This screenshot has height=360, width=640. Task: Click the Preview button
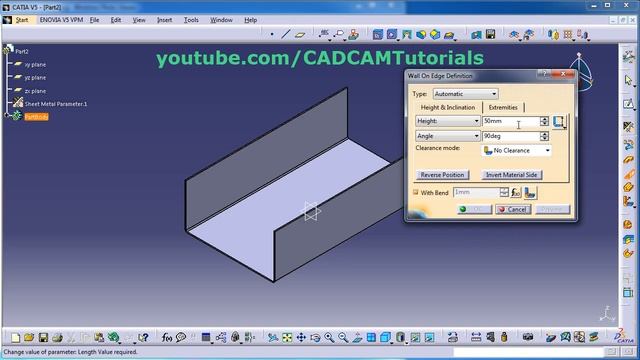pos(552,209)
